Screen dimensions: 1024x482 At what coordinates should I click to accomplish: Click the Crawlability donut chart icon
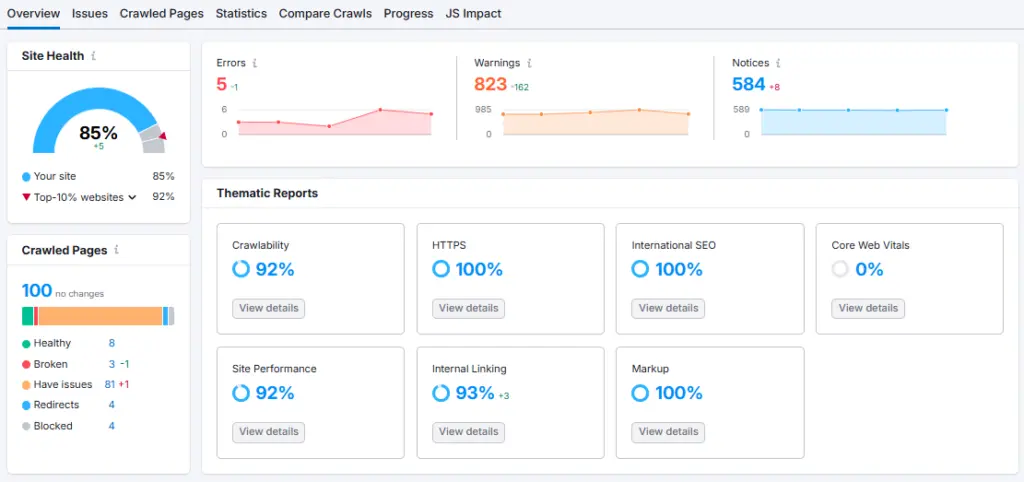tap(241, 269)
